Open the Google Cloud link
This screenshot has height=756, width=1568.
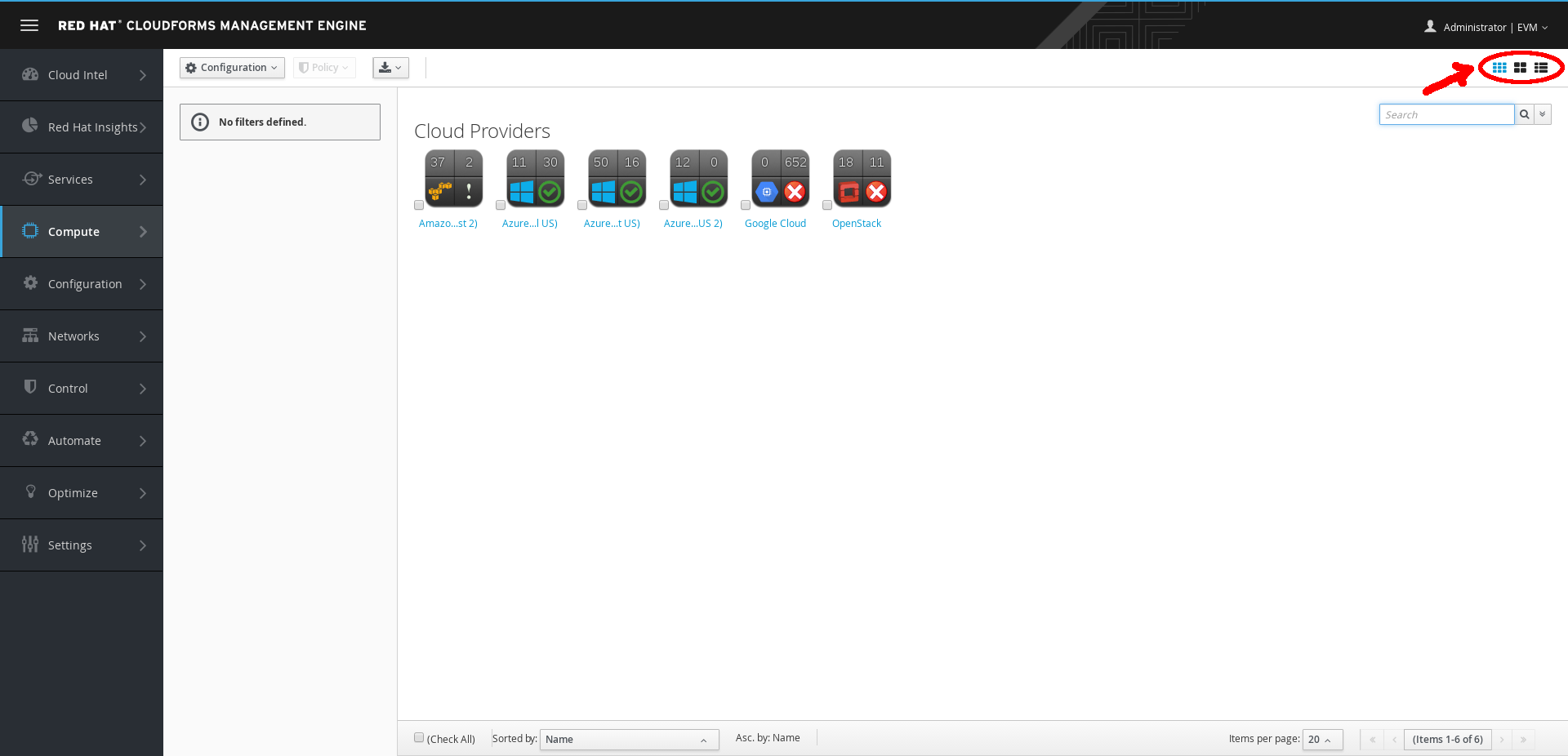(775, 224)
